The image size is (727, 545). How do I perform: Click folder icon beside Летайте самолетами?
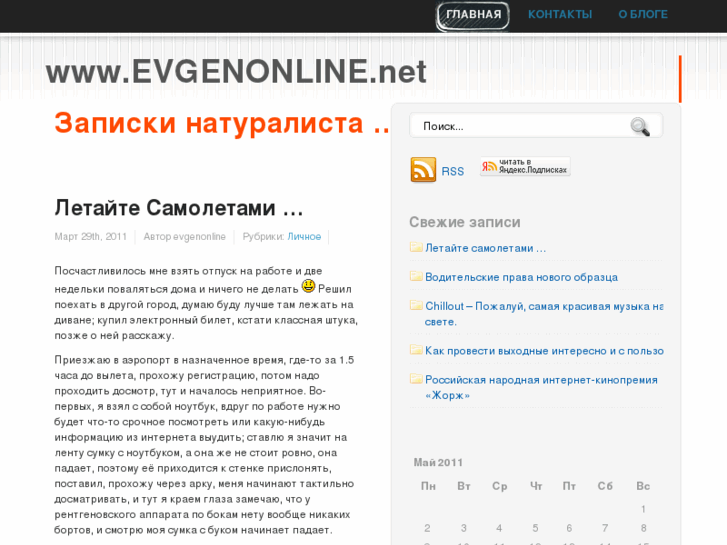[416, 247]
